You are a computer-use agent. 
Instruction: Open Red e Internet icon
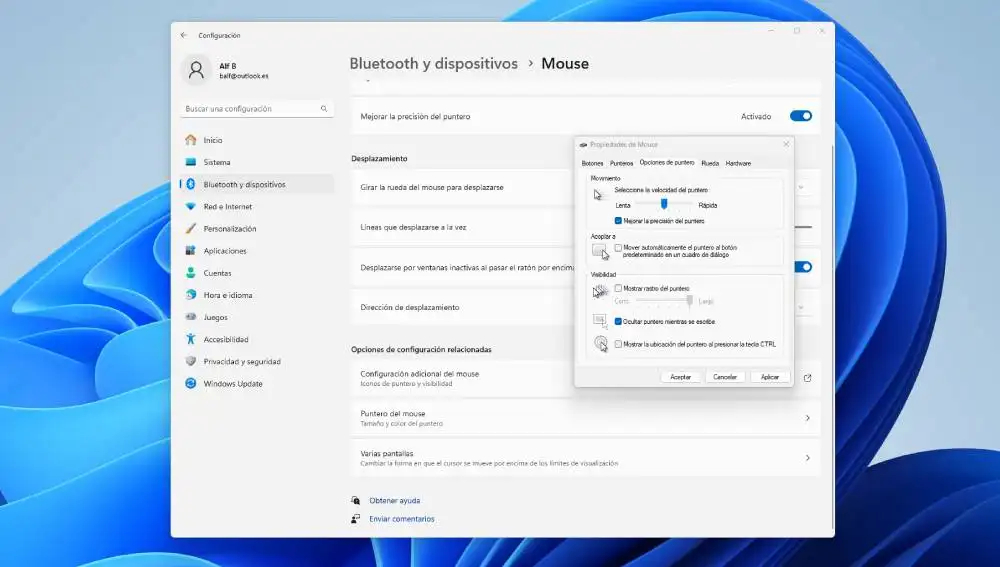[x=191, y=207]
